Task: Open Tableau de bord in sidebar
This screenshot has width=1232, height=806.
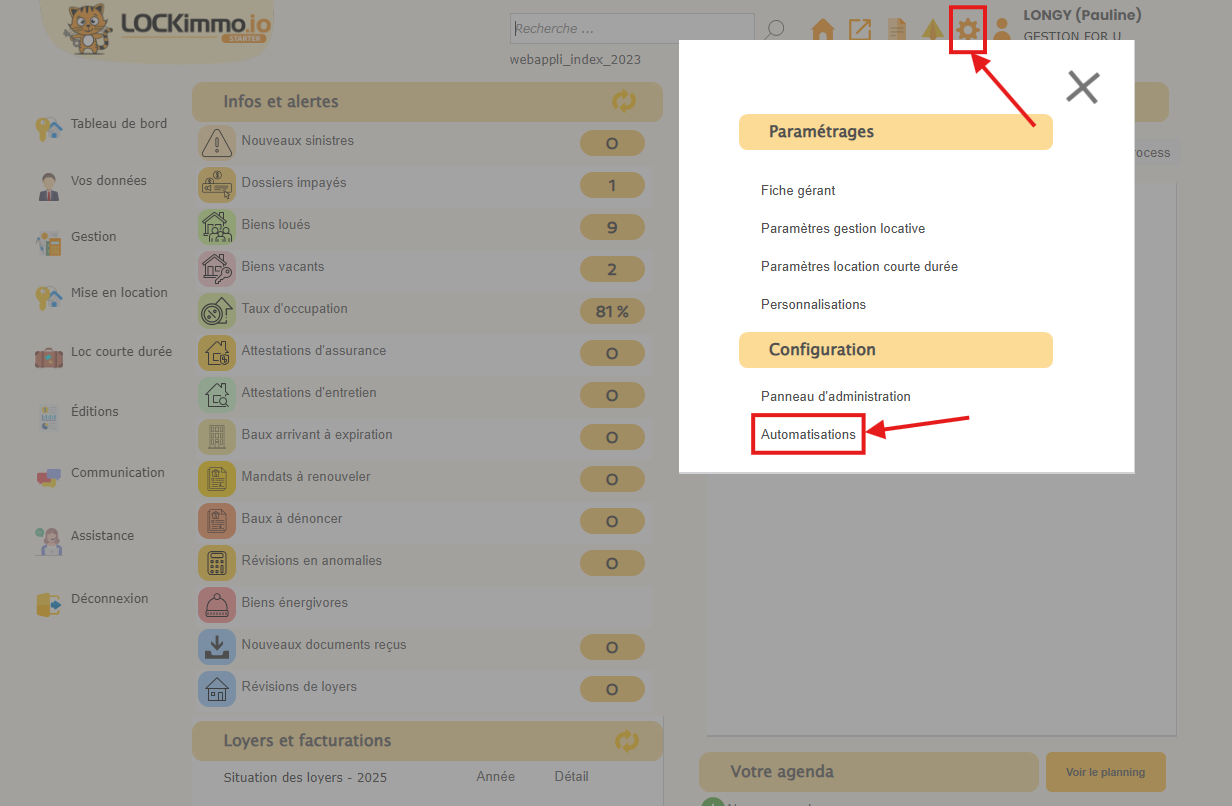Action: (x=118, y=124)
